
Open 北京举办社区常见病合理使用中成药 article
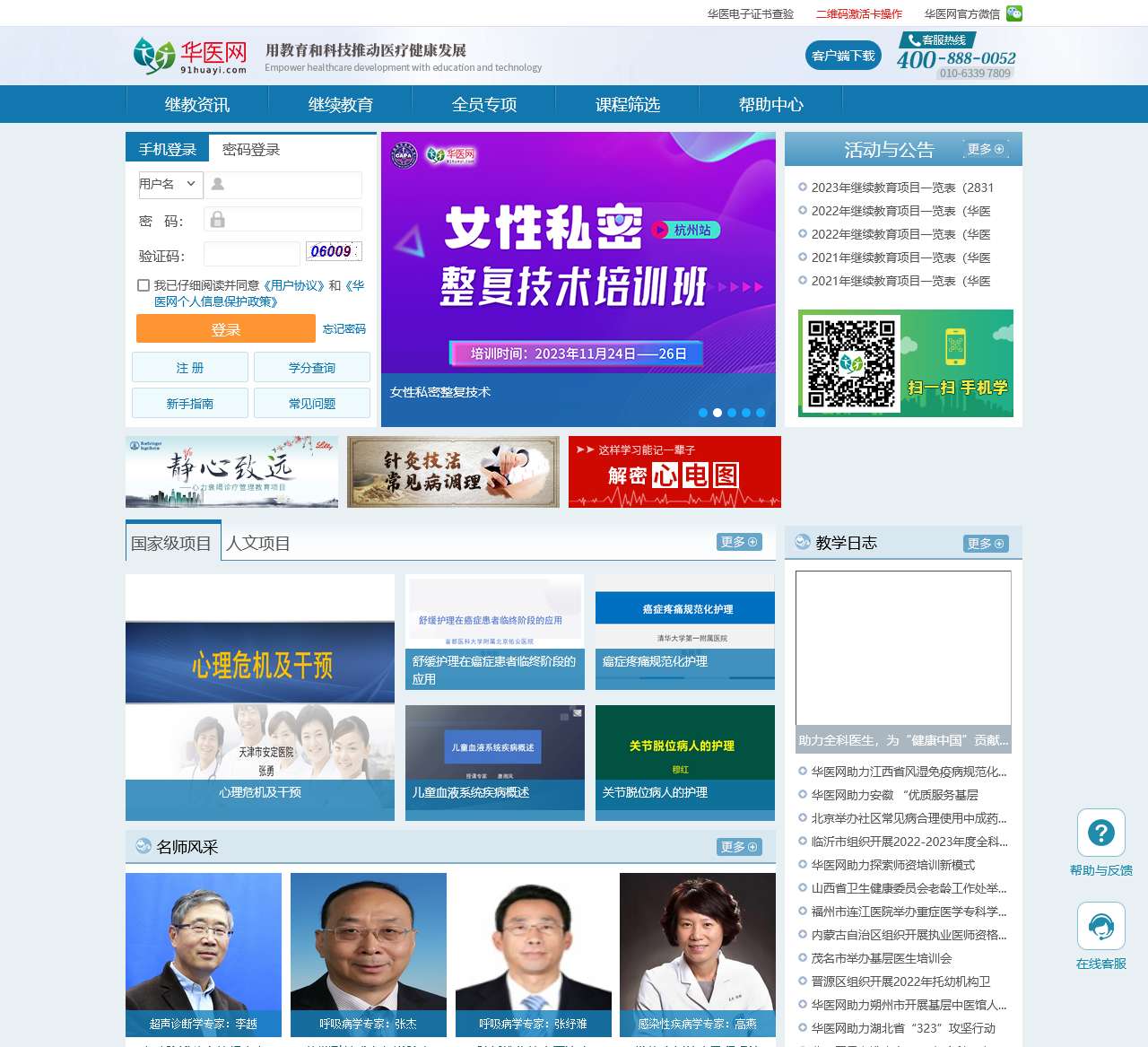[909, 818]
